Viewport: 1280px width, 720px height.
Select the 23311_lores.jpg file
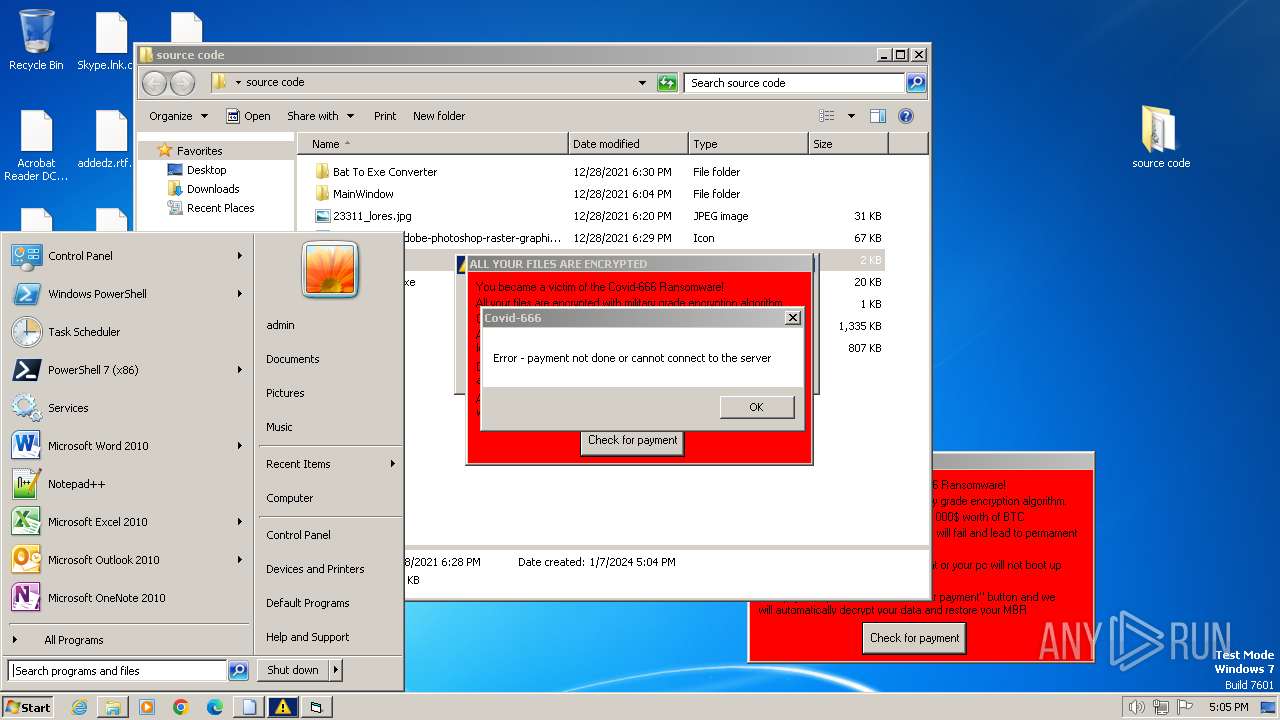(372, 216)
